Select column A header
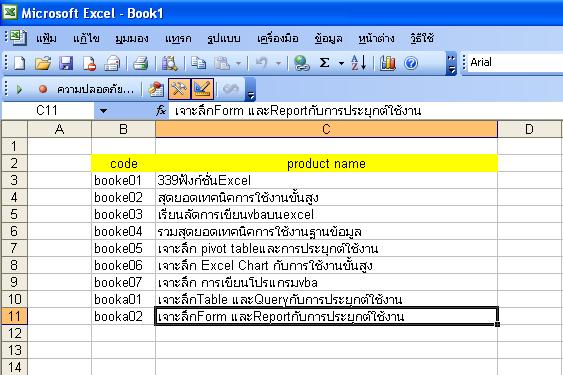The height and width of the screenshot is (375, 563). pyautogui.click(x=60, y=129)
